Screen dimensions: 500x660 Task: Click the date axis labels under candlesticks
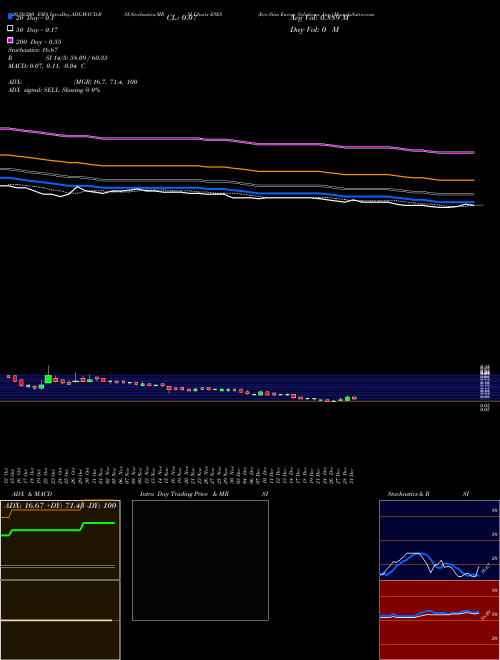(x=179, y=476)
